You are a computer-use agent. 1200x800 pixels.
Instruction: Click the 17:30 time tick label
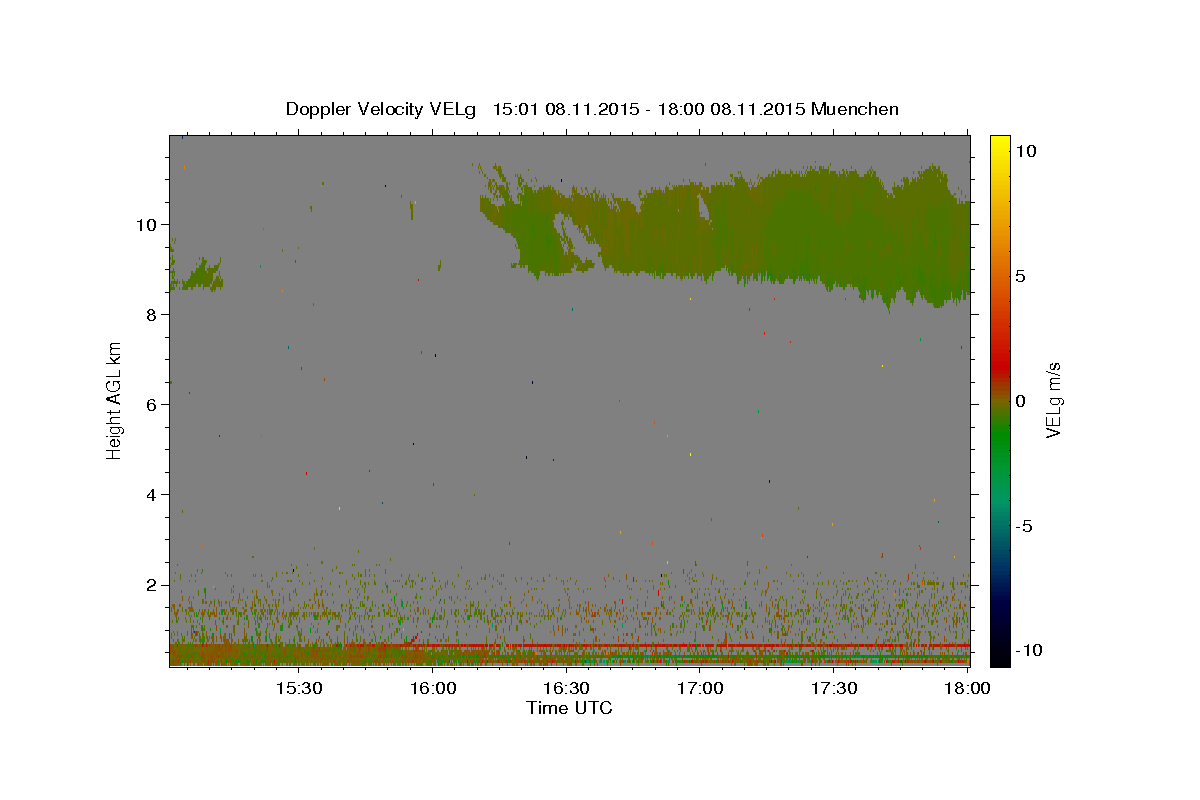tap(834, 689)
